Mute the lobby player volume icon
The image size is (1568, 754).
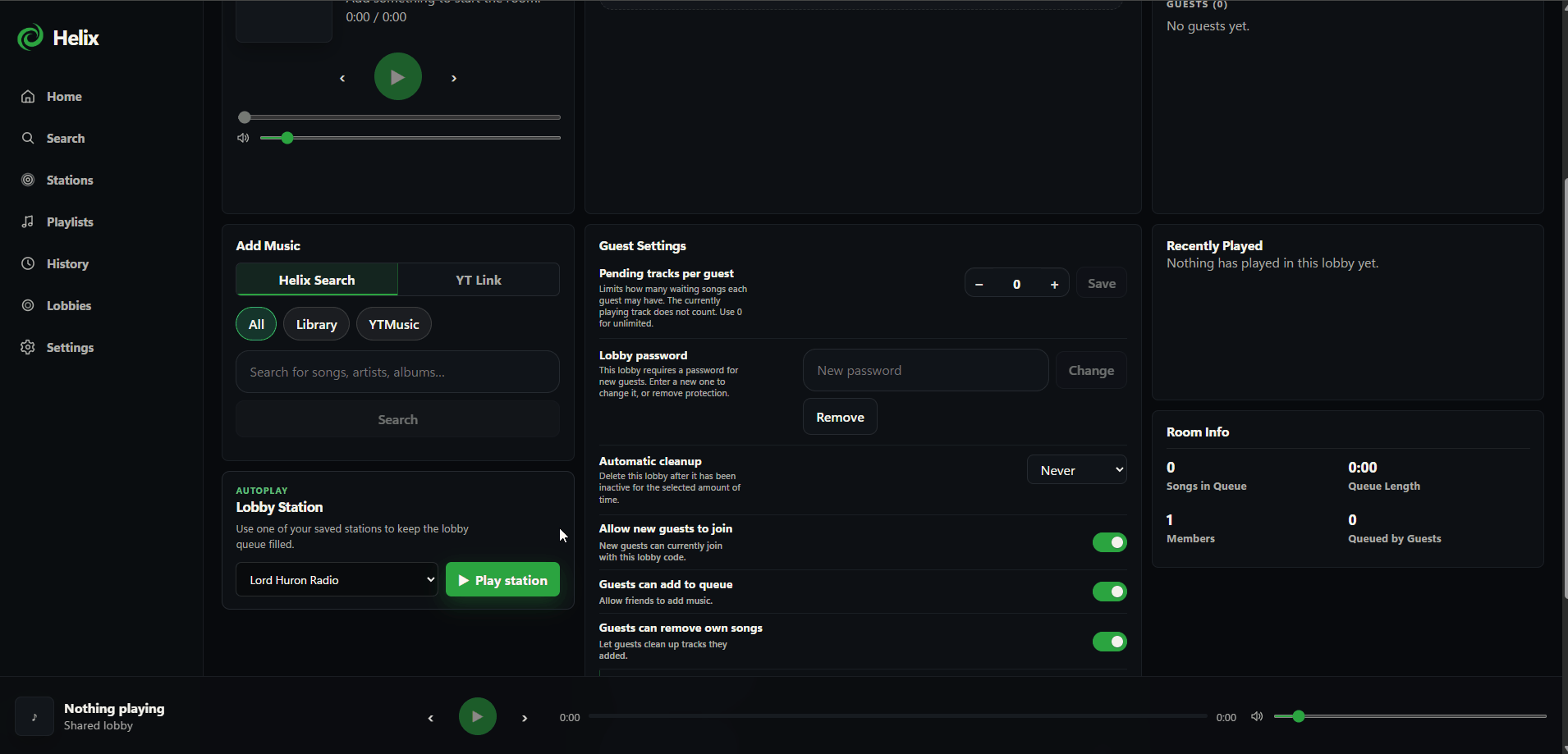pos(243,138)
